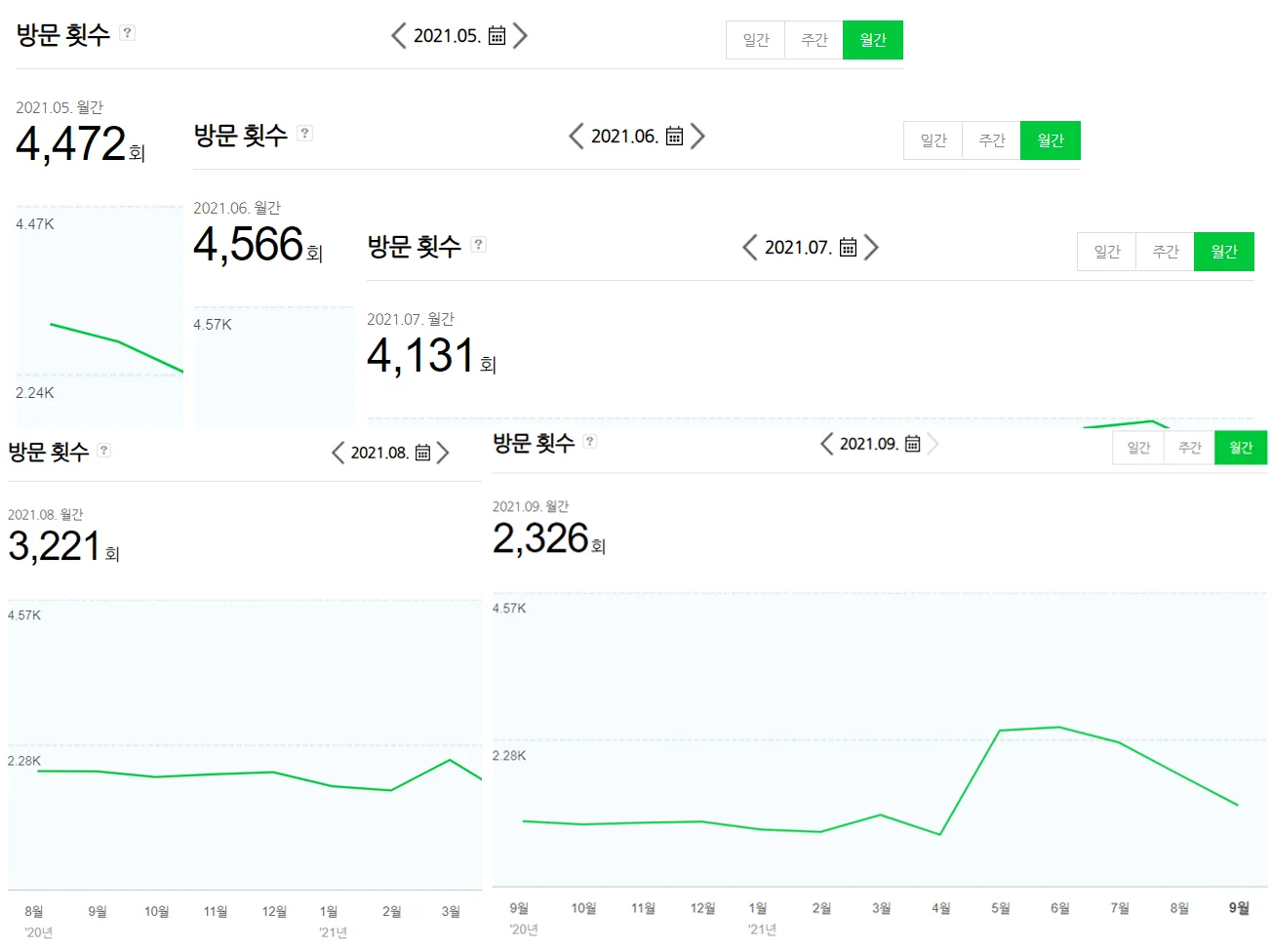1272x952 pixels.
Task: Go to next month from 2021.05.
Action: [x=520, y=36]
